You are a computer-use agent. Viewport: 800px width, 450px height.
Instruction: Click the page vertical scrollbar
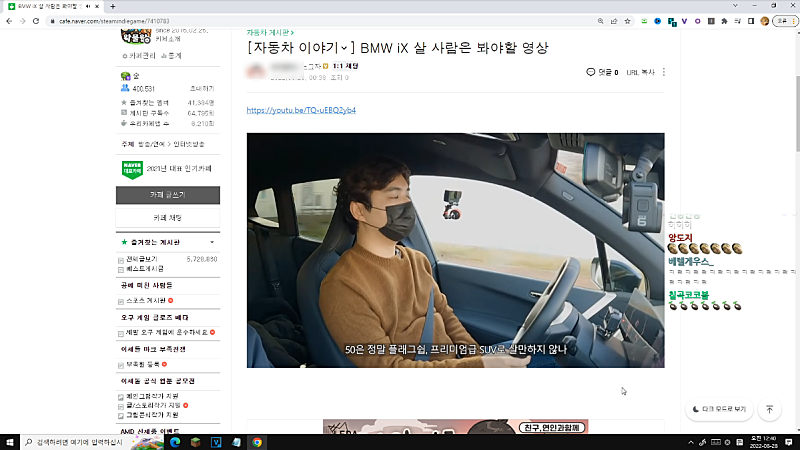(x=797, y=113)
